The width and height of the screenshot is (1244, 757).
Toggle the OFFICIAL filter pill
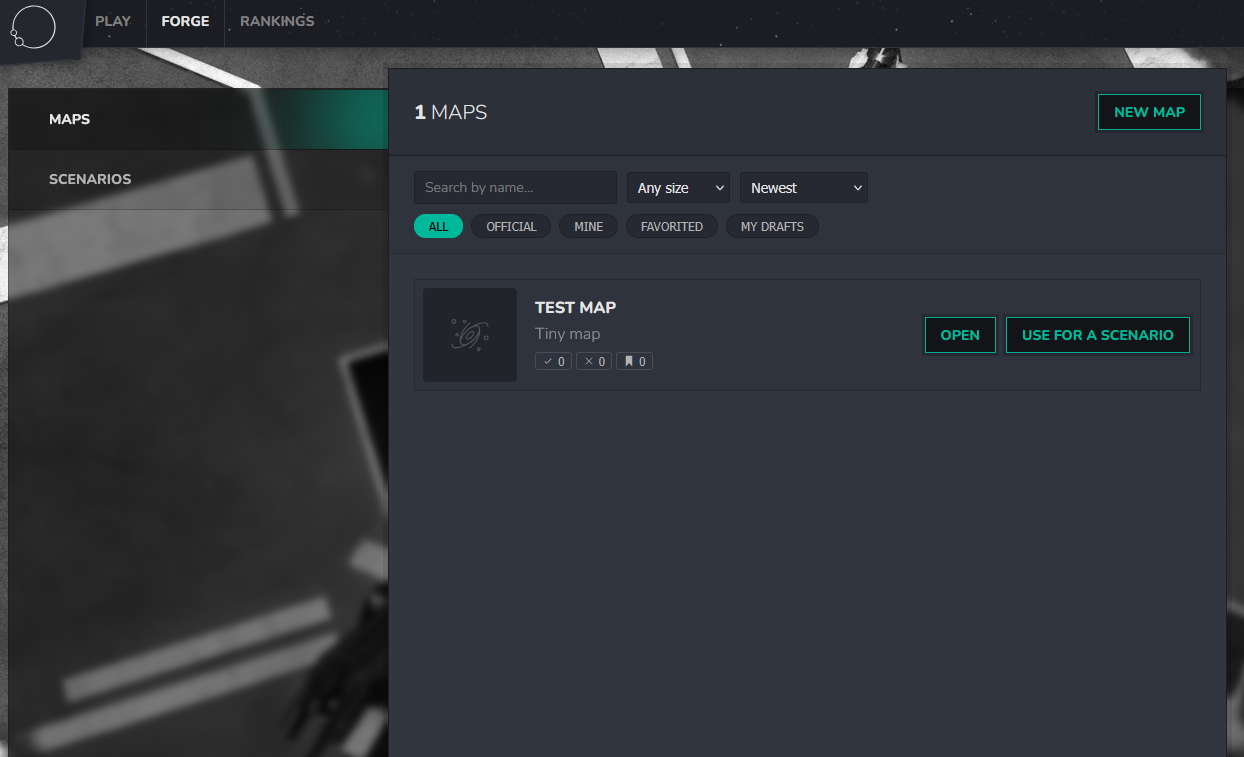point(511,226)
